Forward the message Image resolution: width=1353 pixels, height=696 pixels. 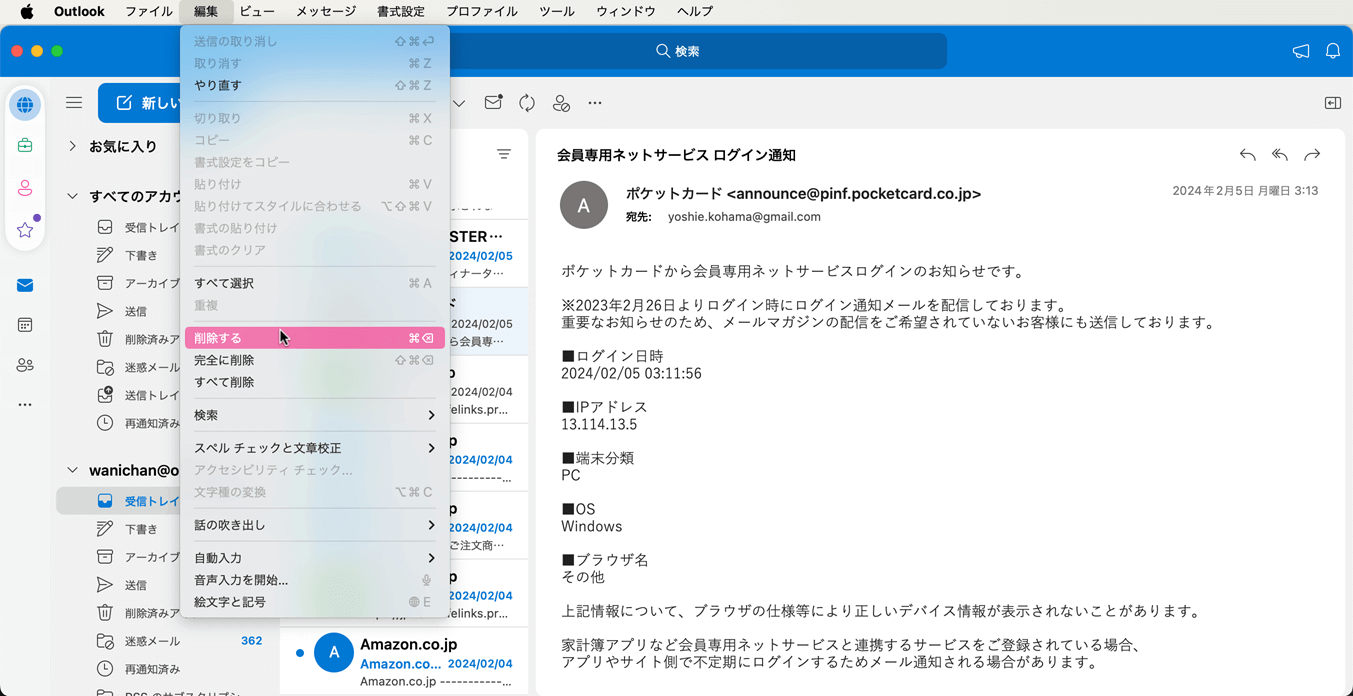pos(1312,155)
